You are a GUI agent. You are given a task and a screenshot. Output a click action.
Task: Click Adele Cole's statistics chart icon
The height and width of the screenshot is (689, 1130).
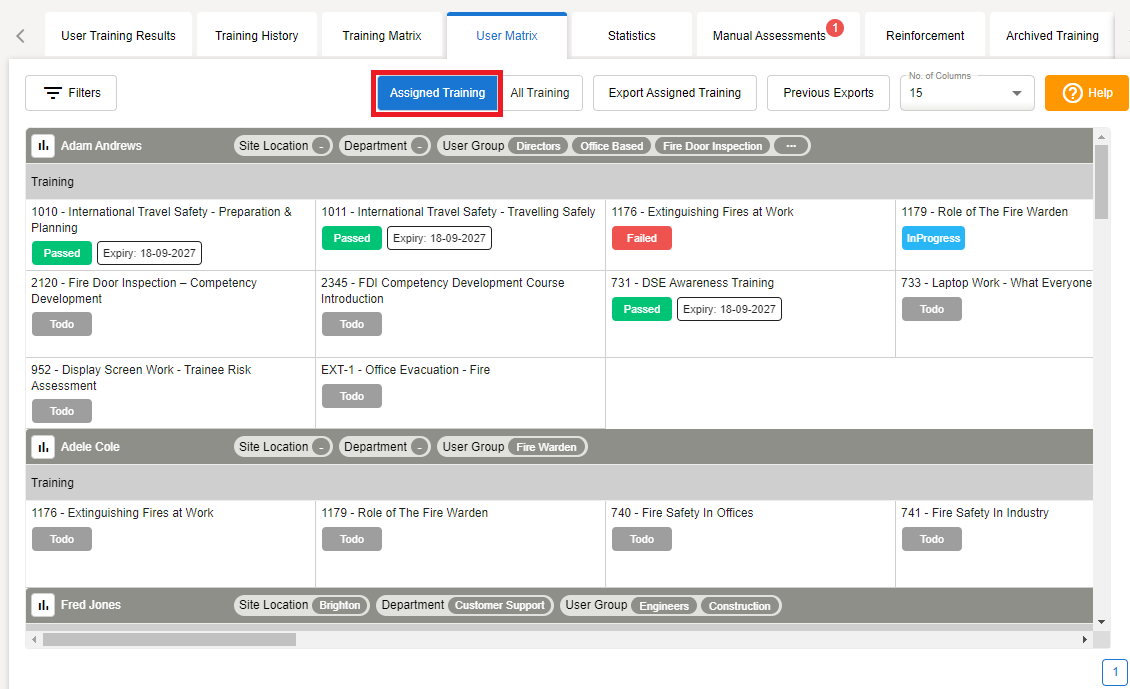tap(43, 447)
